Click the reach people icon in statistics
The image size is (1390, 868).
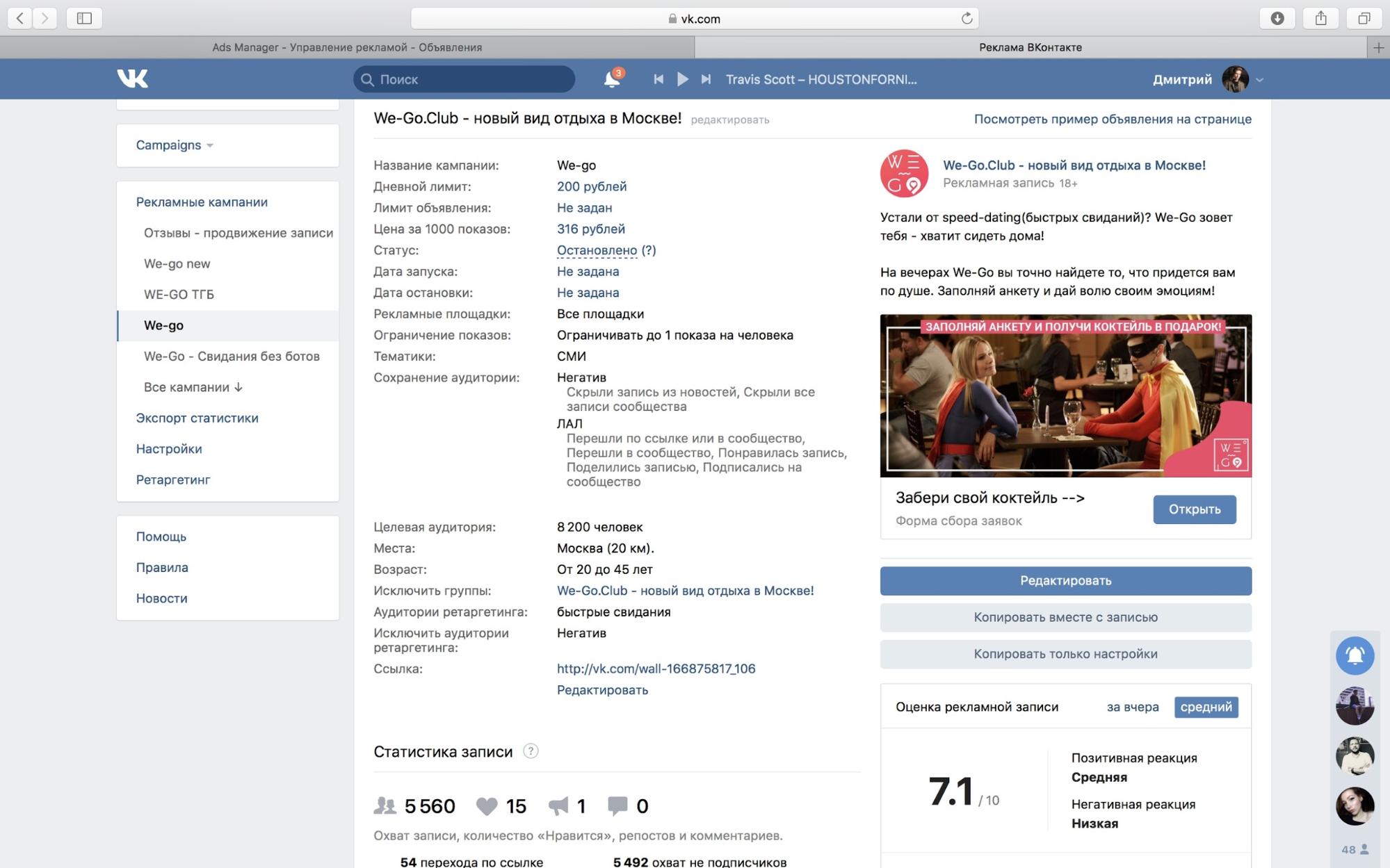click(x=385, y=806)
